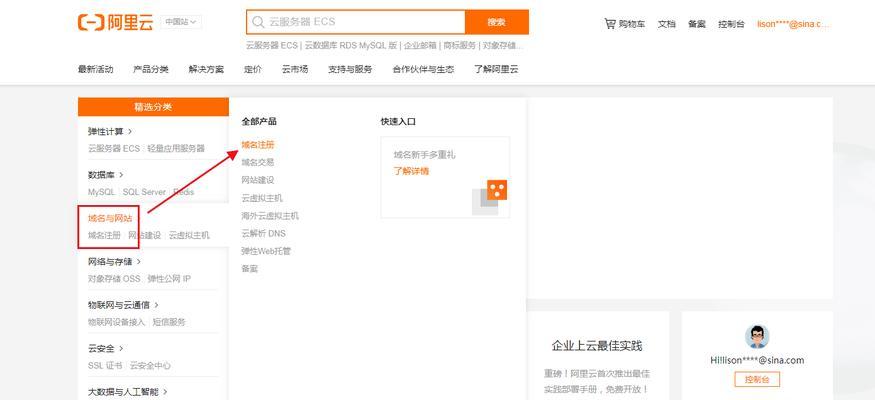The image size is (875, 400).
Task: Open 物联网设备接入 link
Action: 116,322
